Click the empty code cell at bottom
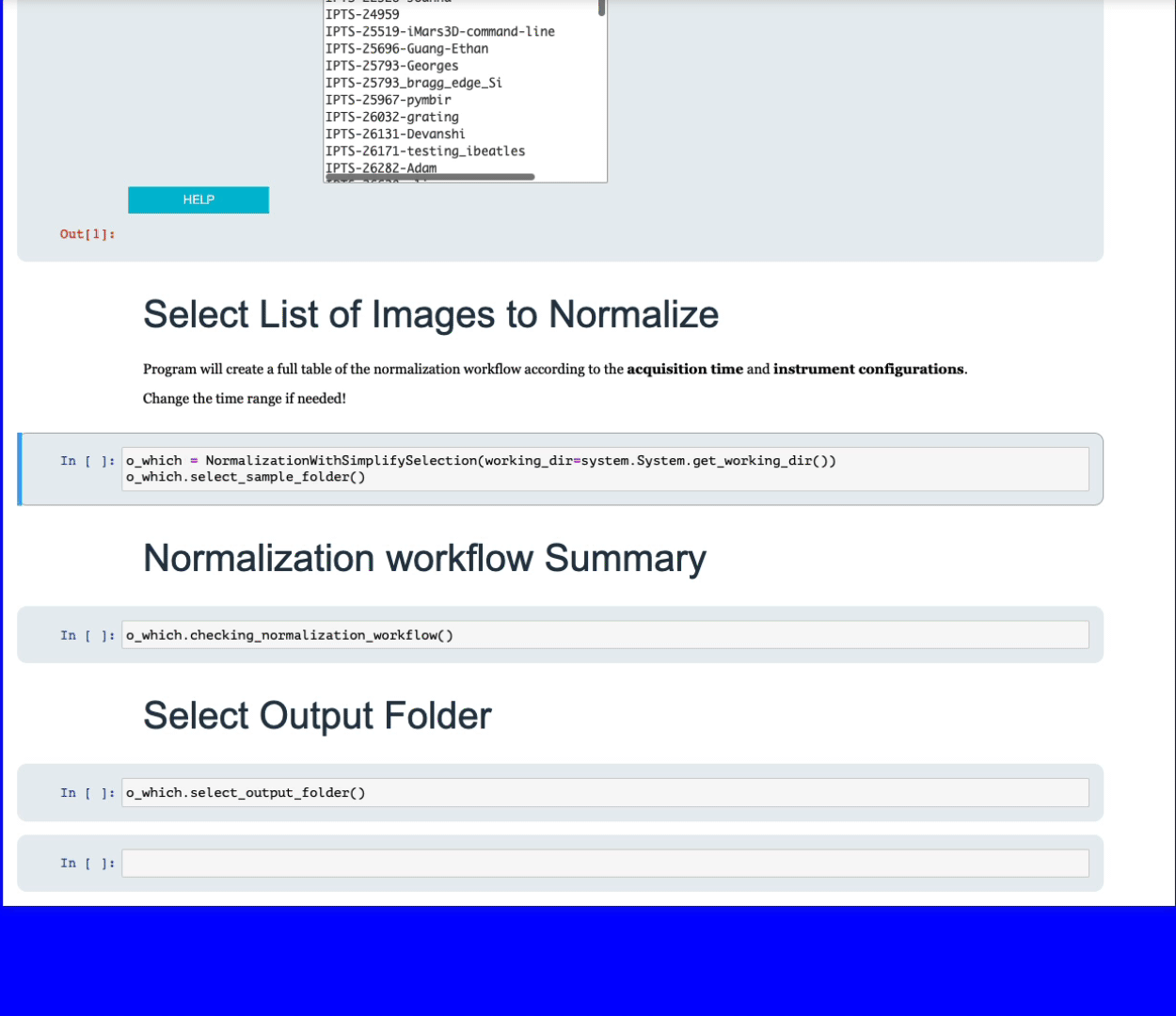The height and width of the screenshot is (1016, 1176). click(x=604, y=863)
